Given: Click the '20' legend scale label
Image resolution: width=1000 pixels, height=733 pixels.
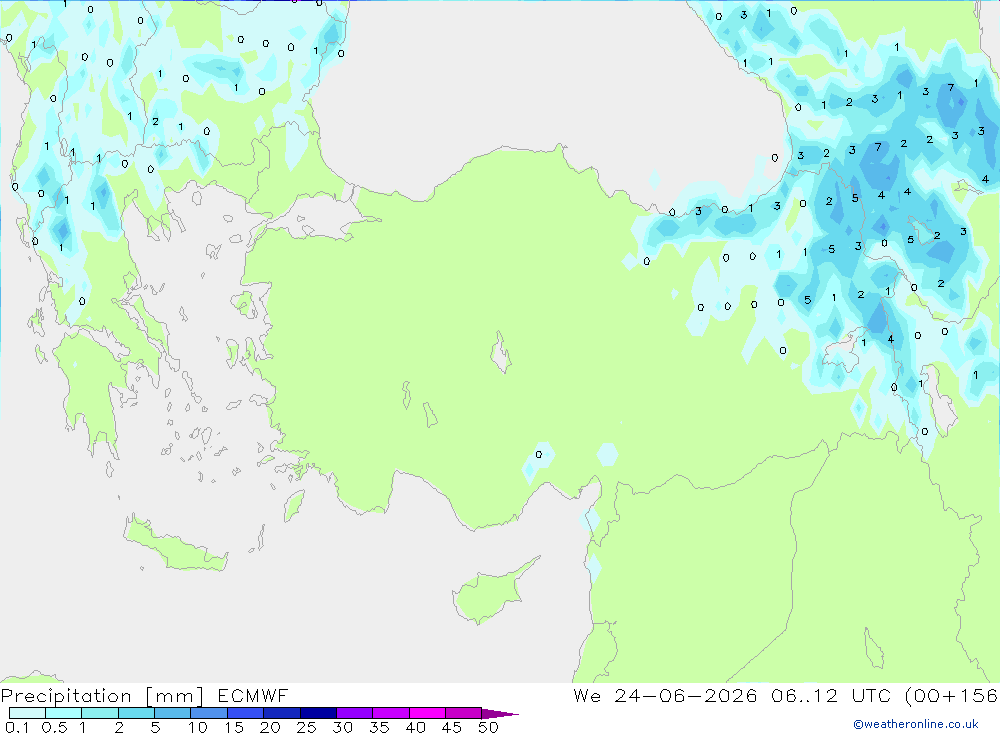Looking at the screenshot, I should click(x=270, y=727).
